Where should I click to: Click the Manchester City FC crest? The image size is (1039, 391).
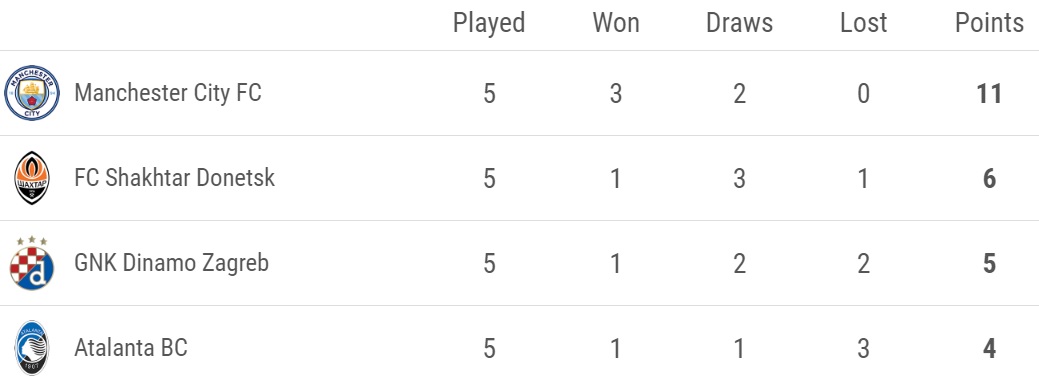[x=32, y=93]
